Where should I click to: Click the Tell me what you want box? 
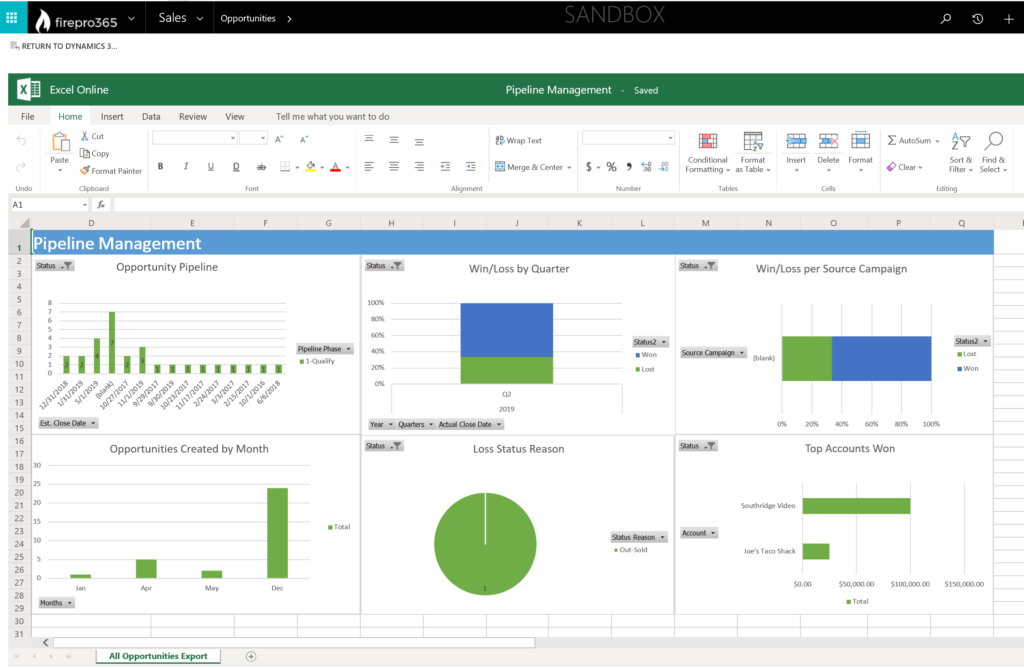333,116
